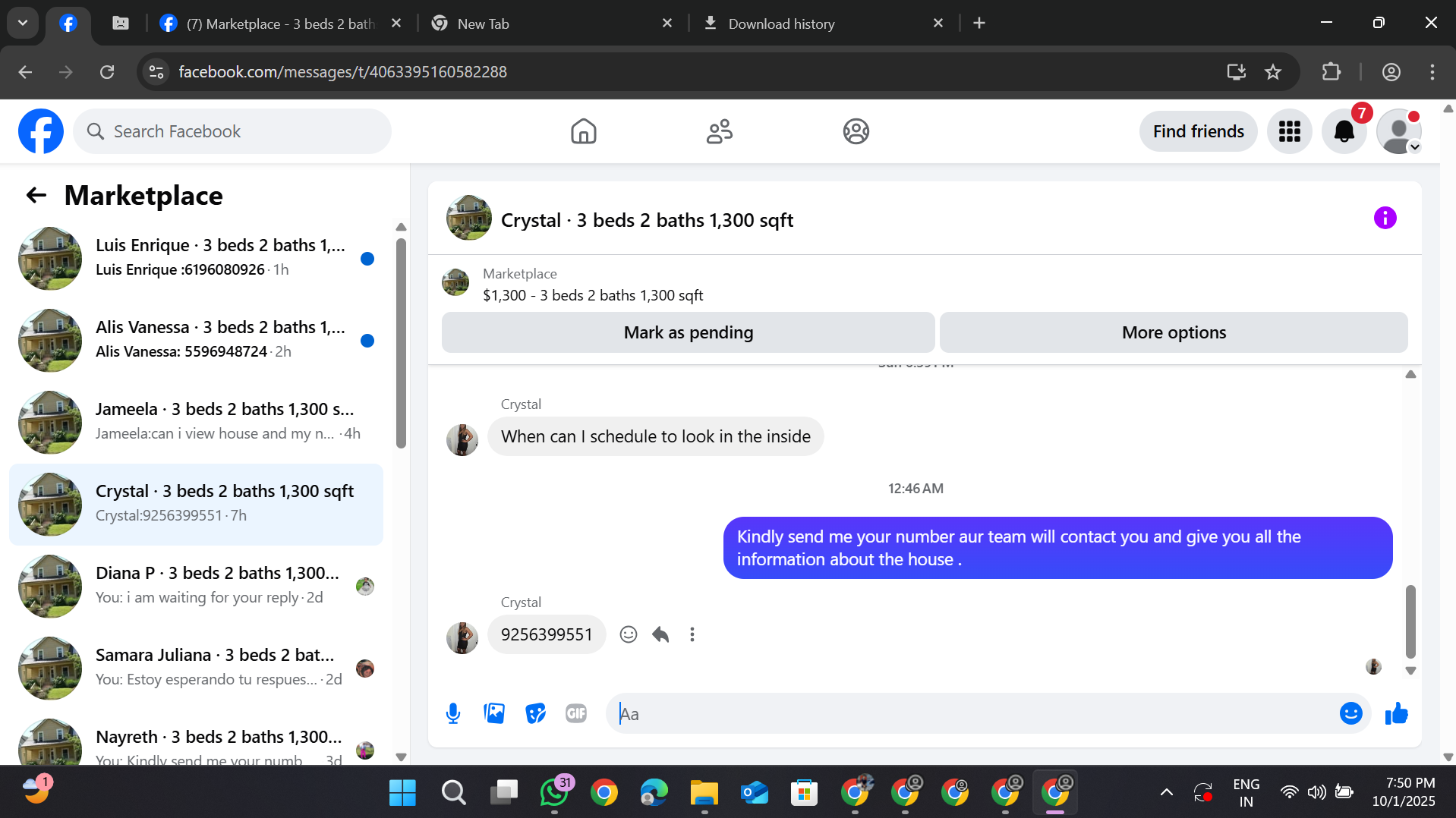Focus the Search Facebook field
Screen dimensions: 1456x818
pos(232,131)
